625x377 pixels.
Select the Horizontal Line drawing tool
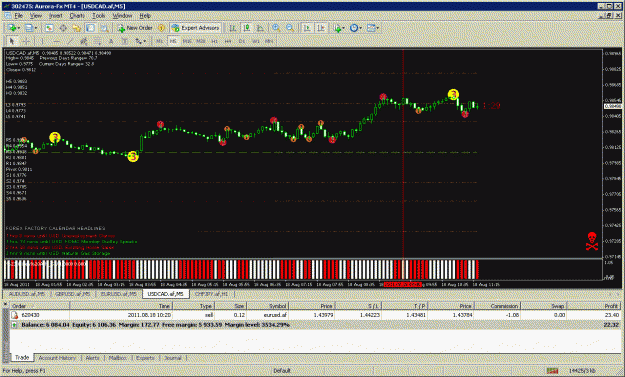tap(56, 41)
